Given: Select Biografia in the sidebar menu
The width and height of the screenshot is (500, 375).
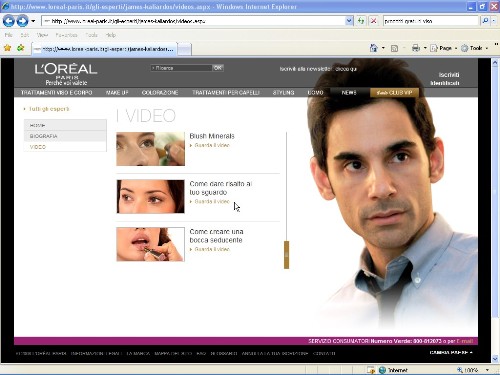Looking at the screenshot, I should (65, 136).
